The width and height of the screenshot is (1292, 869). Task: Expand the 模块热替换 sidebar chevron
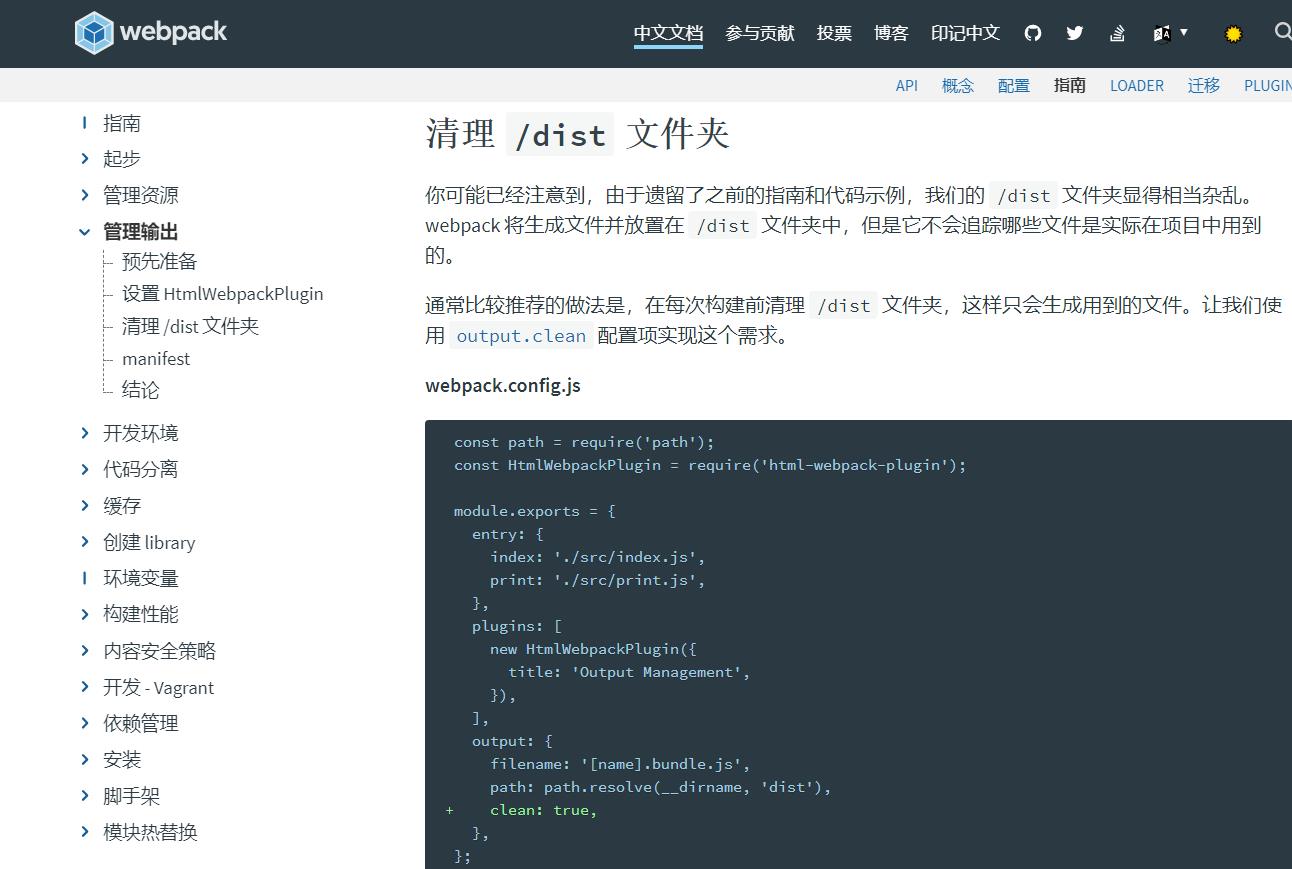(x=85, y=832)
